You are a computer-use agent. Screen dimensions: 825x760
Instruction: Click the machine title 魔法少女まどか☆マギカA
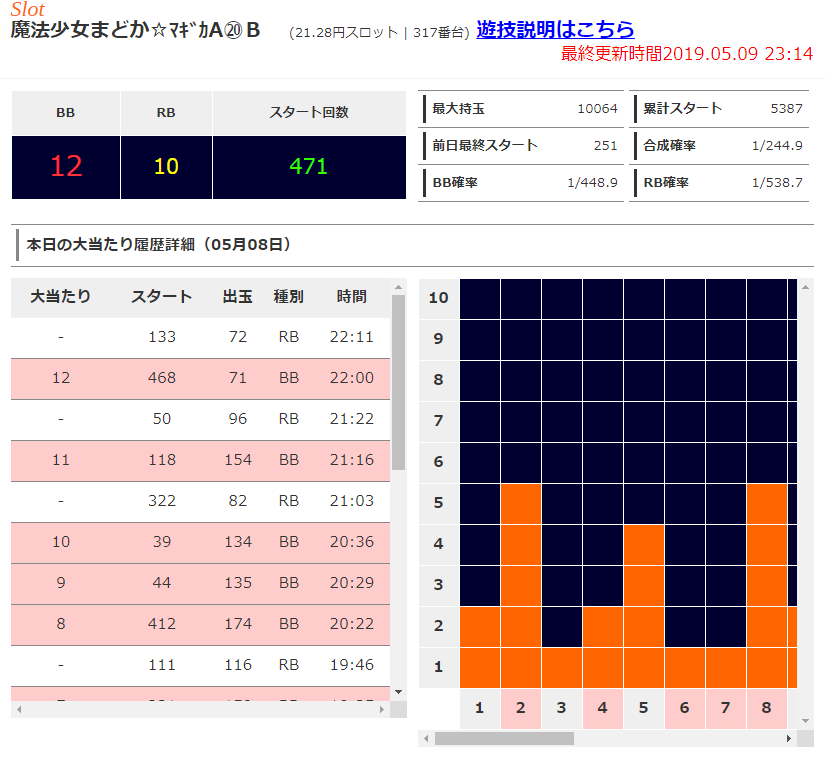point(135,30)
